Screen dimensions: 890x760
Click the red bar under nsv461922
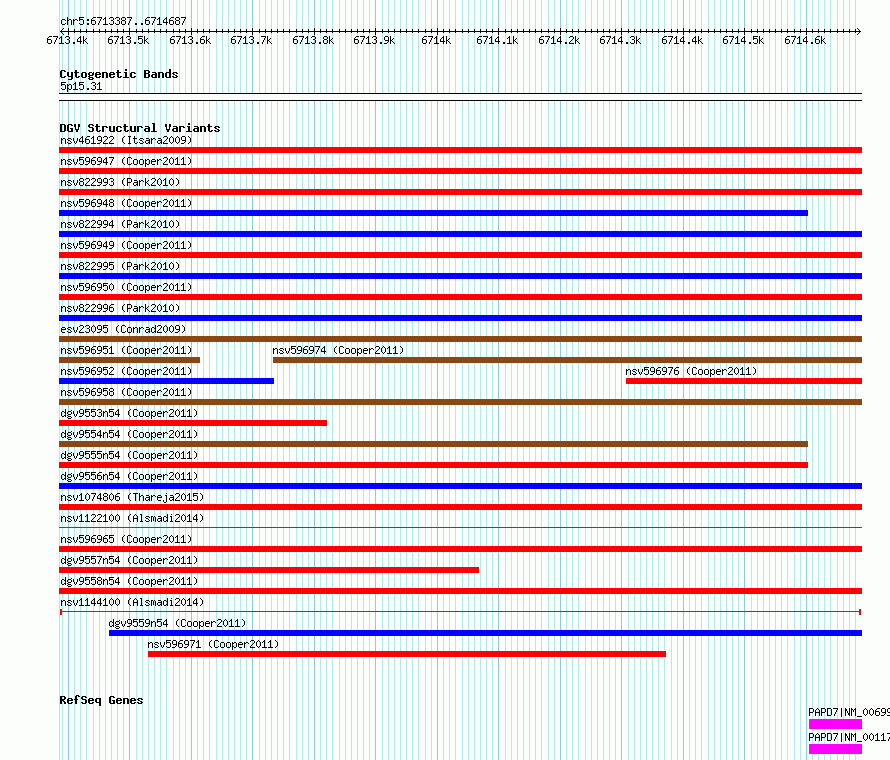tap(460, 150)
